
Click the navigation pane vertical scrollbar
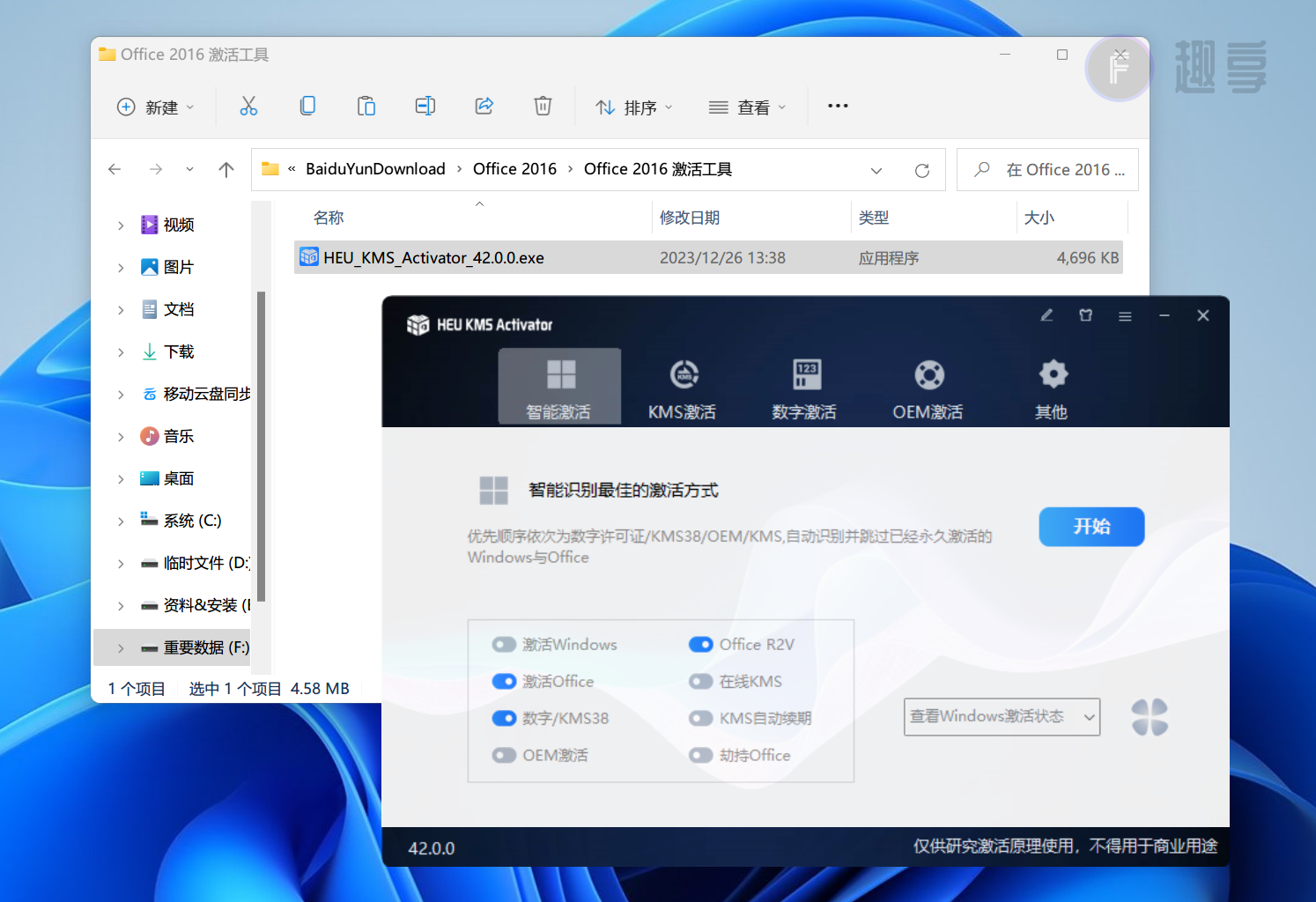click(261, 446)
